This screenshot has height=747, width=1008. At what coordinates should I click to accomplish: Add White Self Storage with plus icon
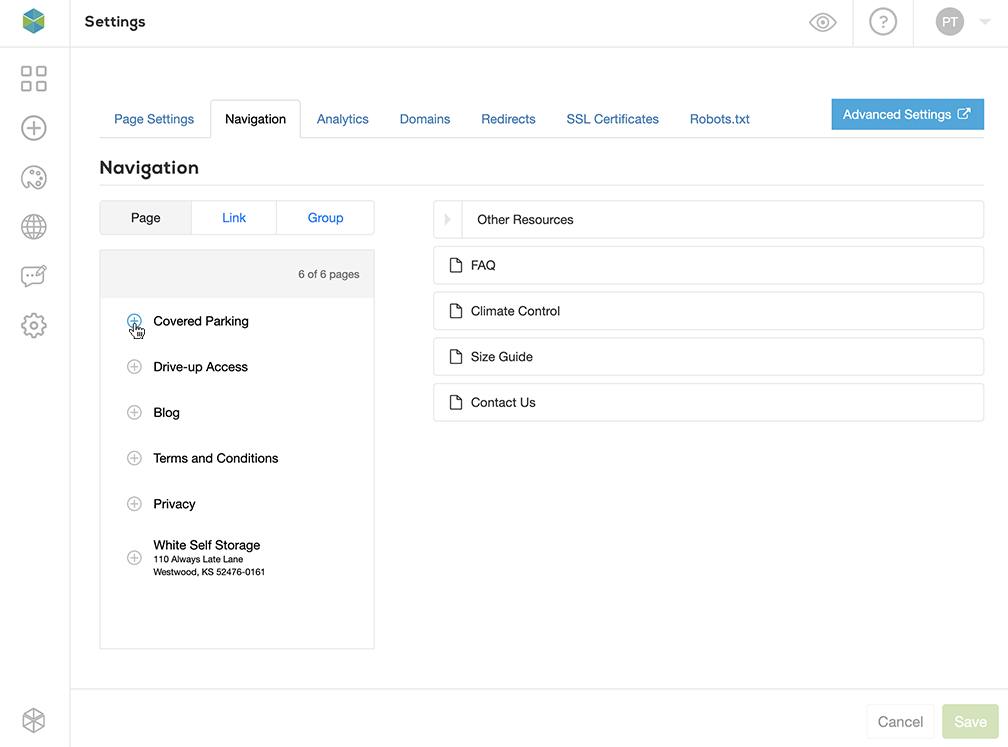tap(134, 557)
